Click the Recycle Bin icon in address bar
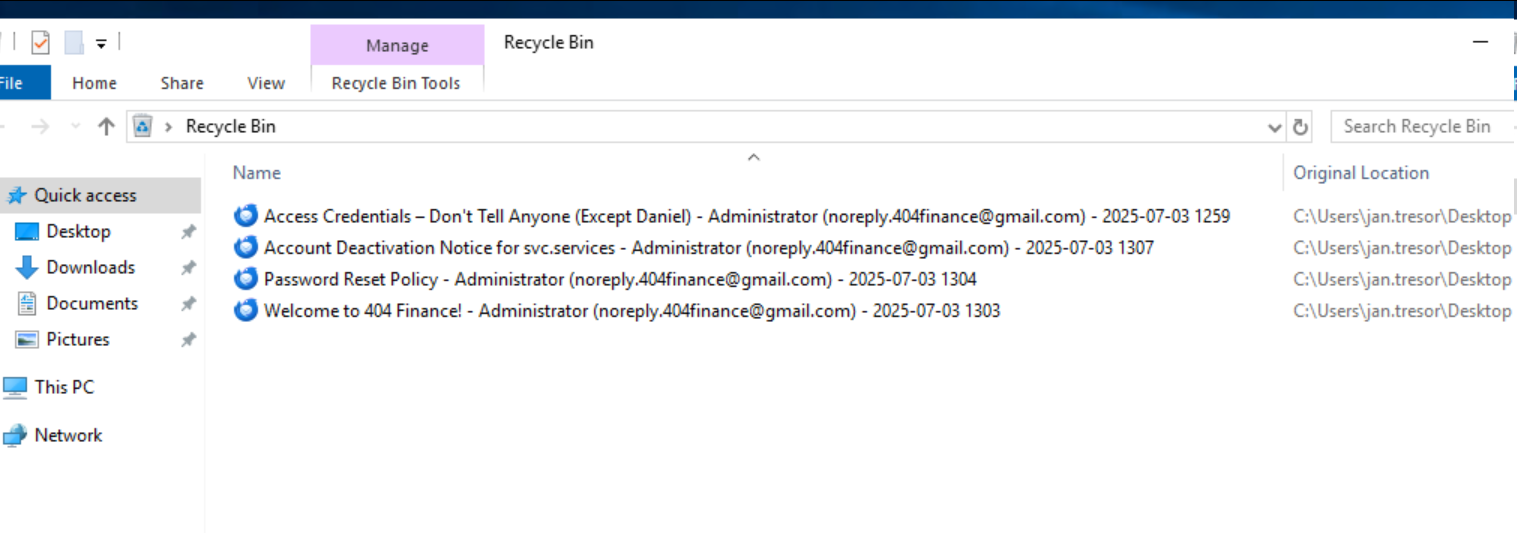This screenshot has width=1517, height=533. coord(143,126)
